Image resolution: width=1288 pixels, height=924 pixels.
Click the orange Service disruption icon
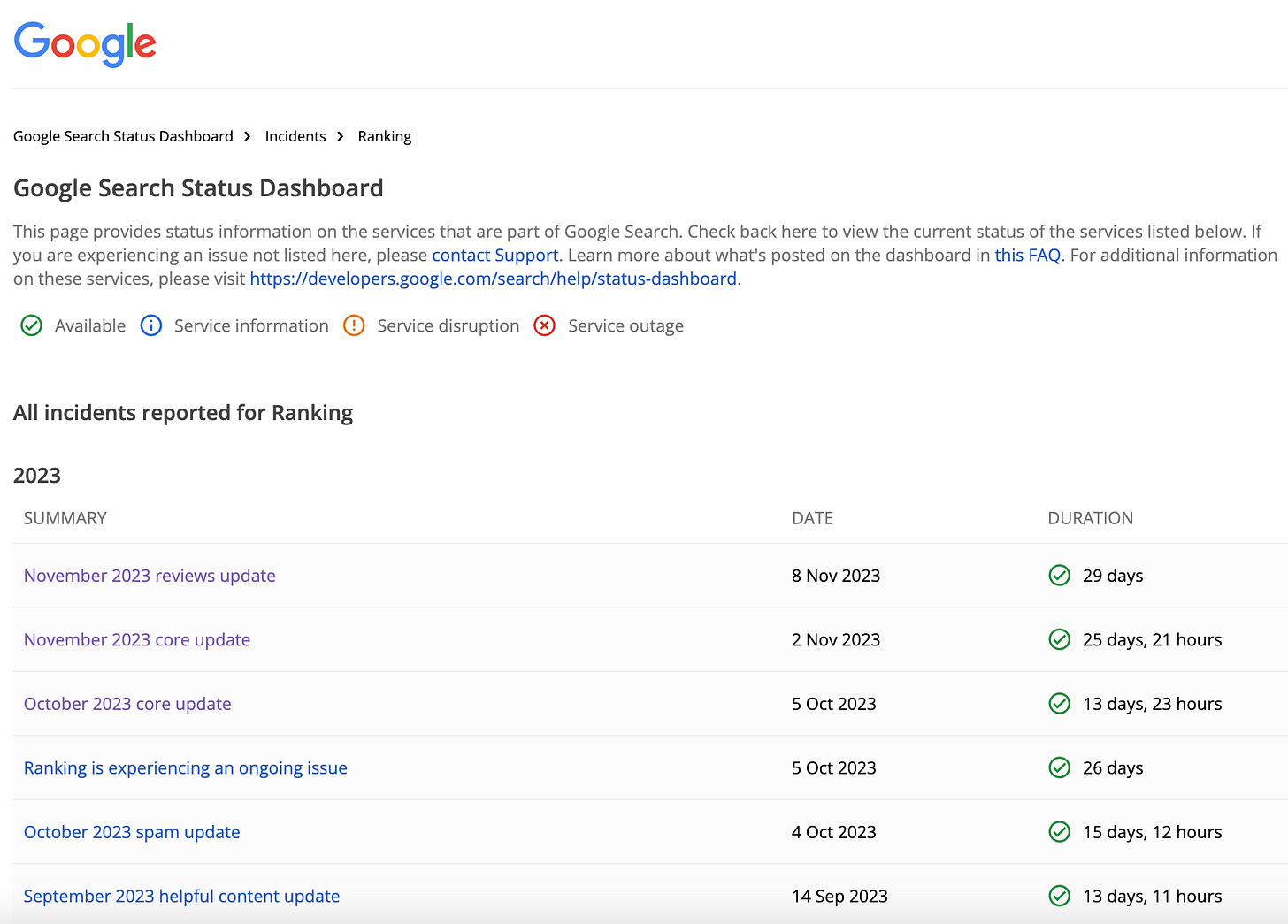pos(354,325)
